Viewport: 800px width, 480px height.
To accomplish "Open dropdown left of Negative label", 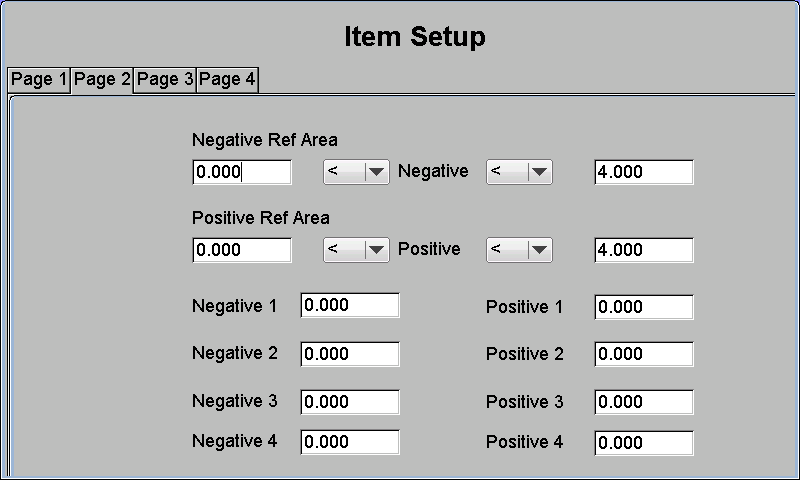I will click(x=356, y=172).
